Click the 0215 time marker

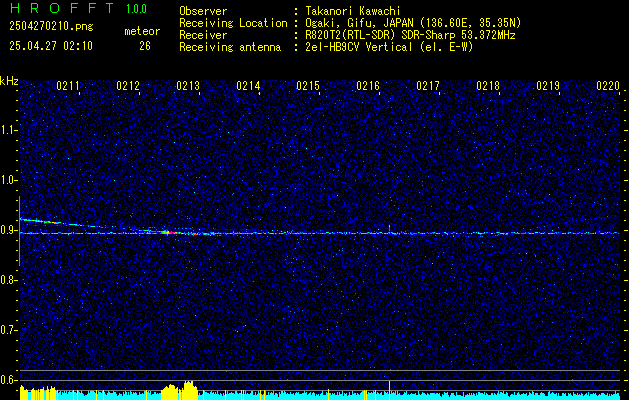click(308, 86)
